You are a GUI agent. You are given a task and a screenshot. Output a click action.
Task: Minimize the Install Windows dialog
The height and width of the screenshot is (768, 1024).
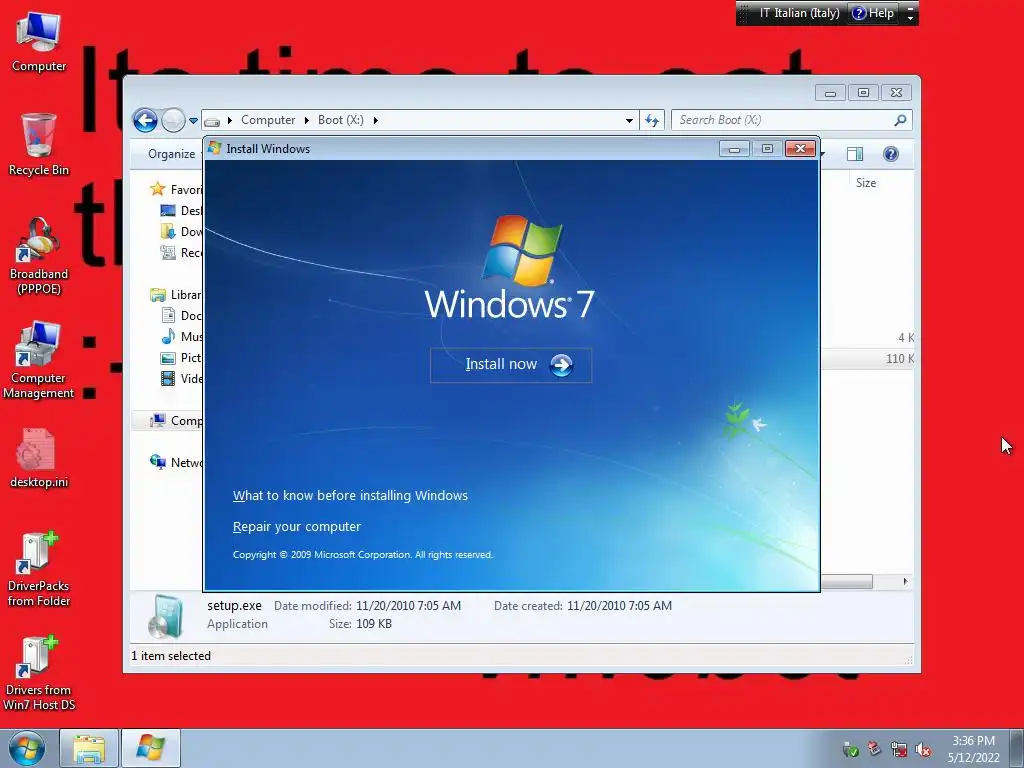tap(734, 150)
